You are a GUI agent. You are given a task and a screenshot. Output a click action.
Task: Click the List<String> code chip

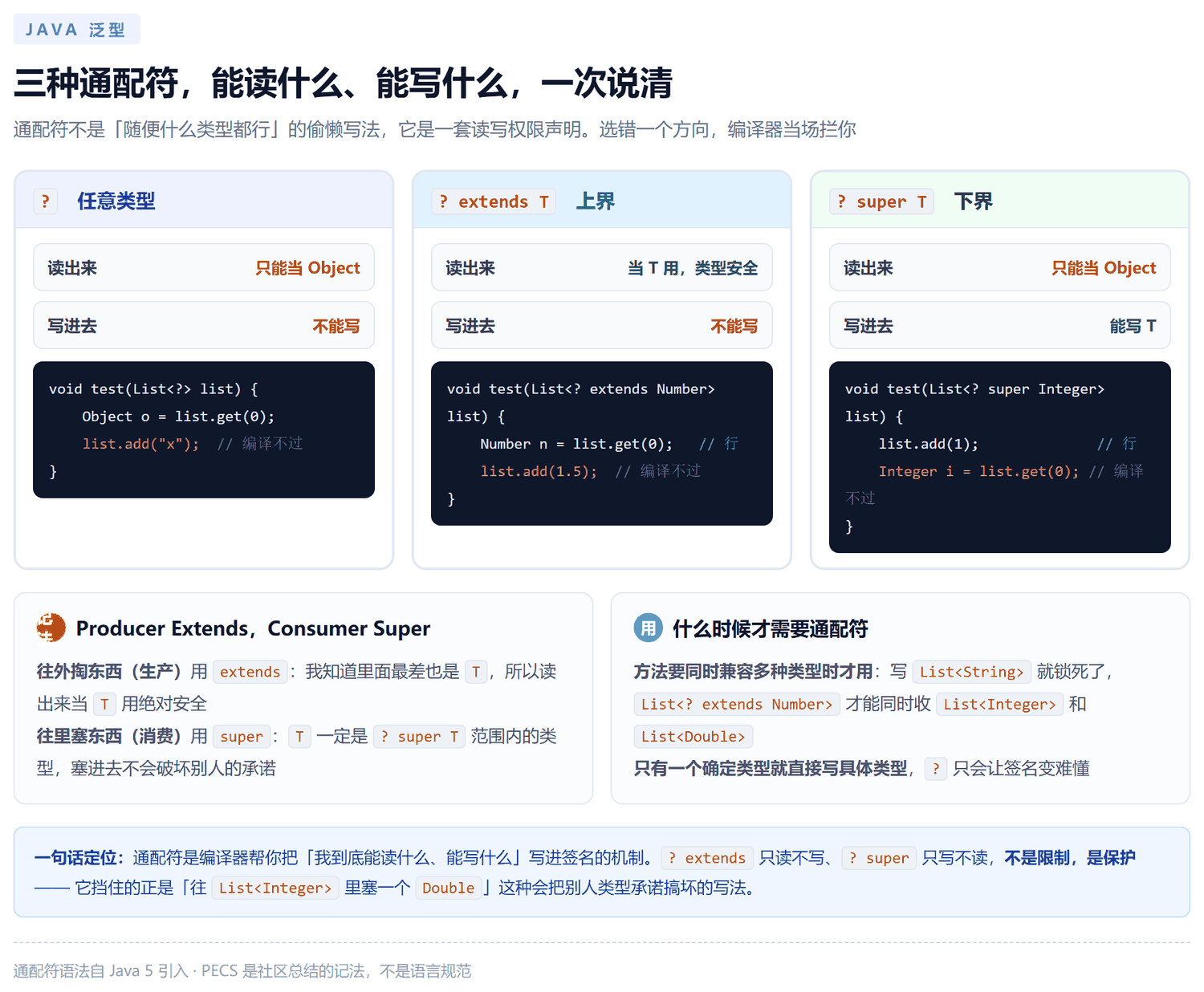pos(972,672)
